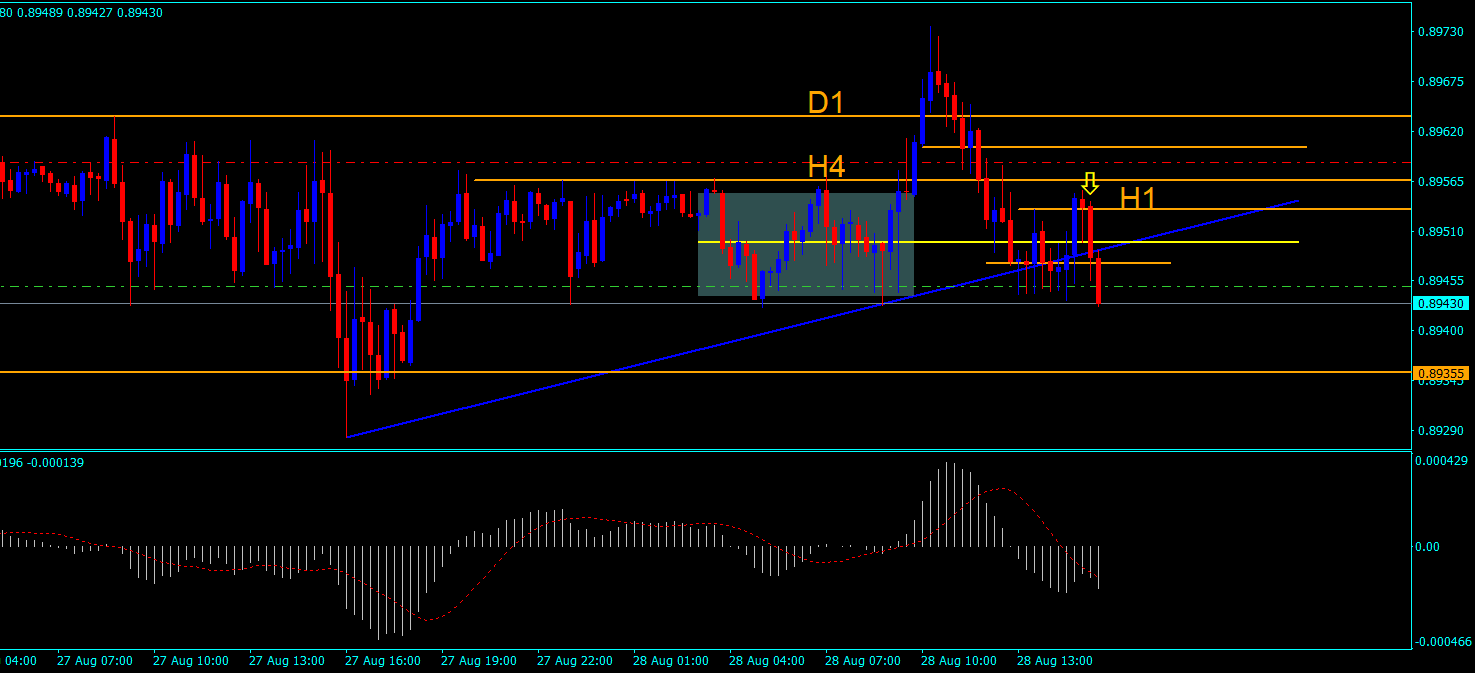1475x673 pixels.
Task: Click the 28 Aug 07:00 time label
Action: [863, 661]
